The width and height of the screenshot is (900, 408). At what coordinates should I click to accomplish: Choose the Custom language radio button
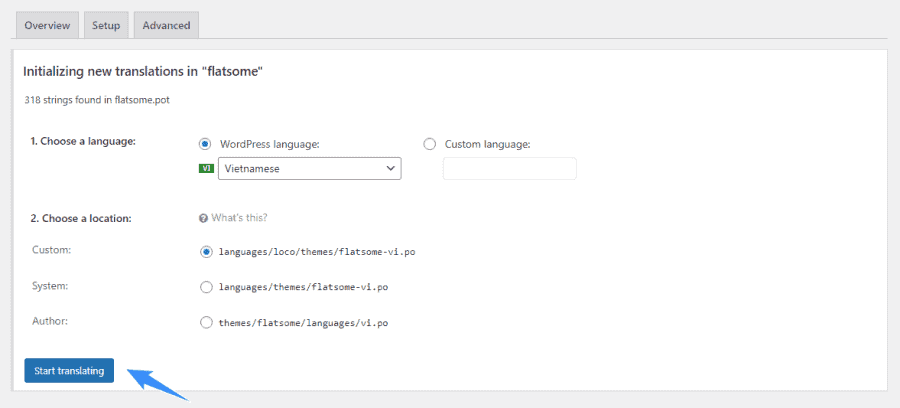[x=430, y=144]
